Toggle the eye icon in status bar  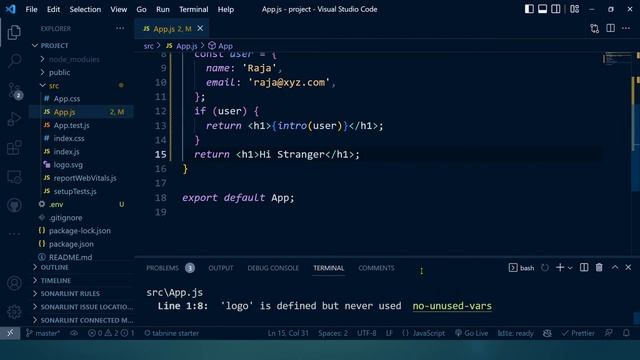pyautogui.click(x=74, y=333)
